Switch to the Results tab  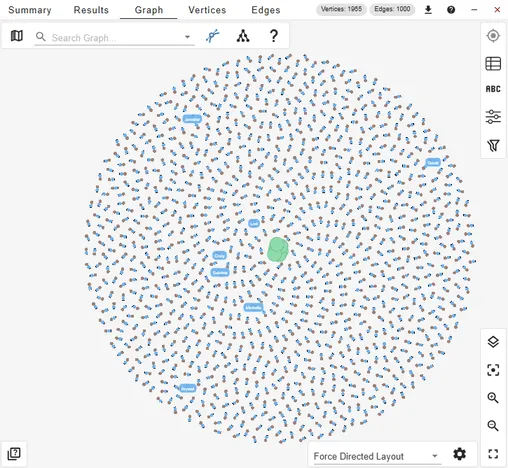coord(91,10)
